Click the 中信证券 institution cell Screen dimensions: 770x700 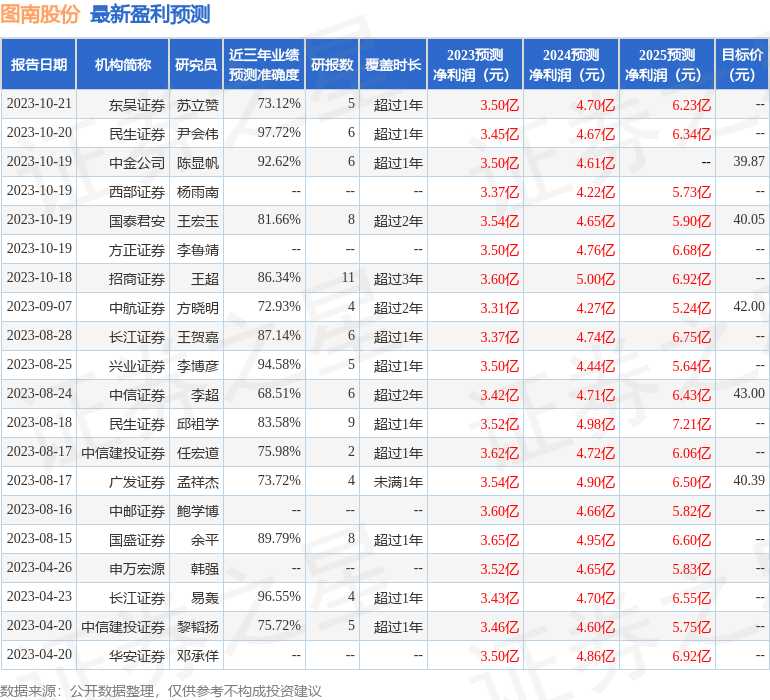137,395
